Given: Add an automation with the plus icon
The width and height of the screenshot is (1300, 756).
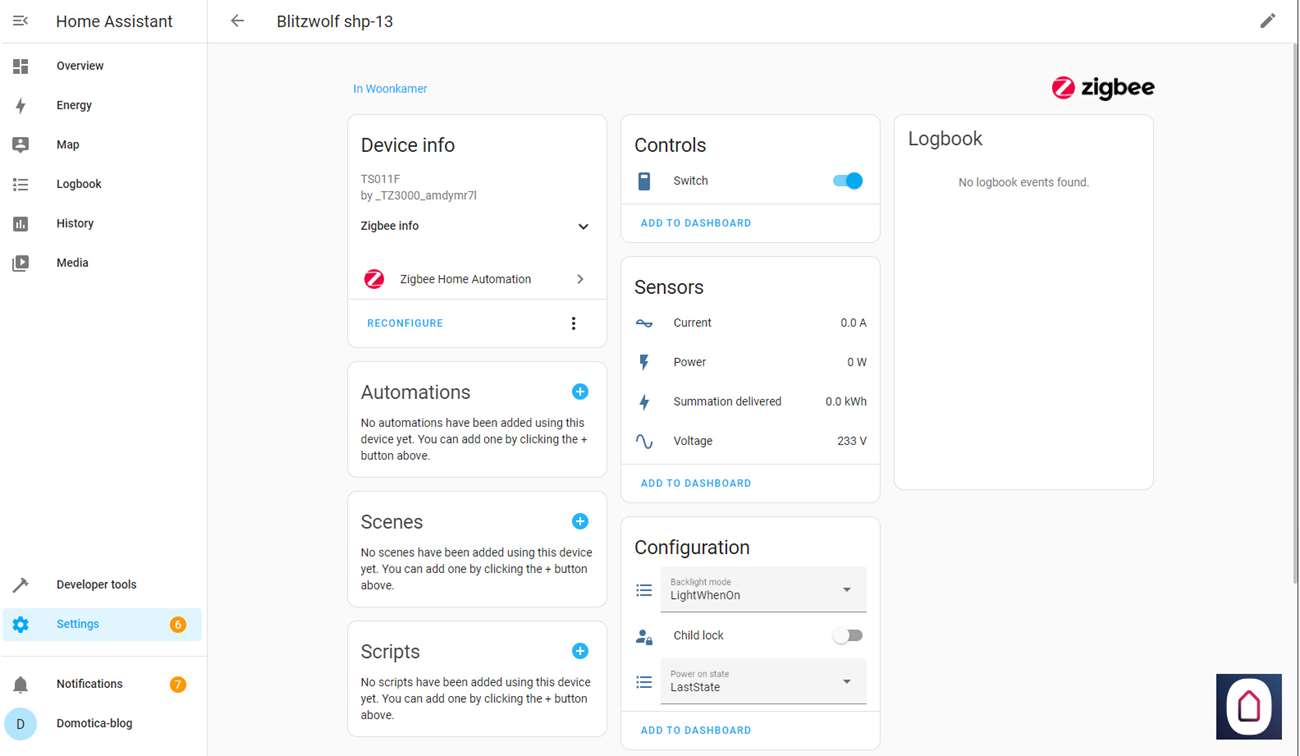Looking at the screenshot, I should (x=580, y=392).
